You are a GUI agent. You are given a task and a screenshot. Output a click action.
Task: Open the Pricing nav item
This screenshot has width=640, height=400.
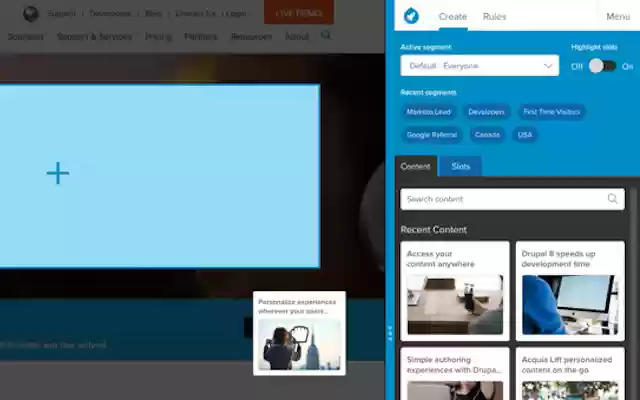[x=158, y=36]
